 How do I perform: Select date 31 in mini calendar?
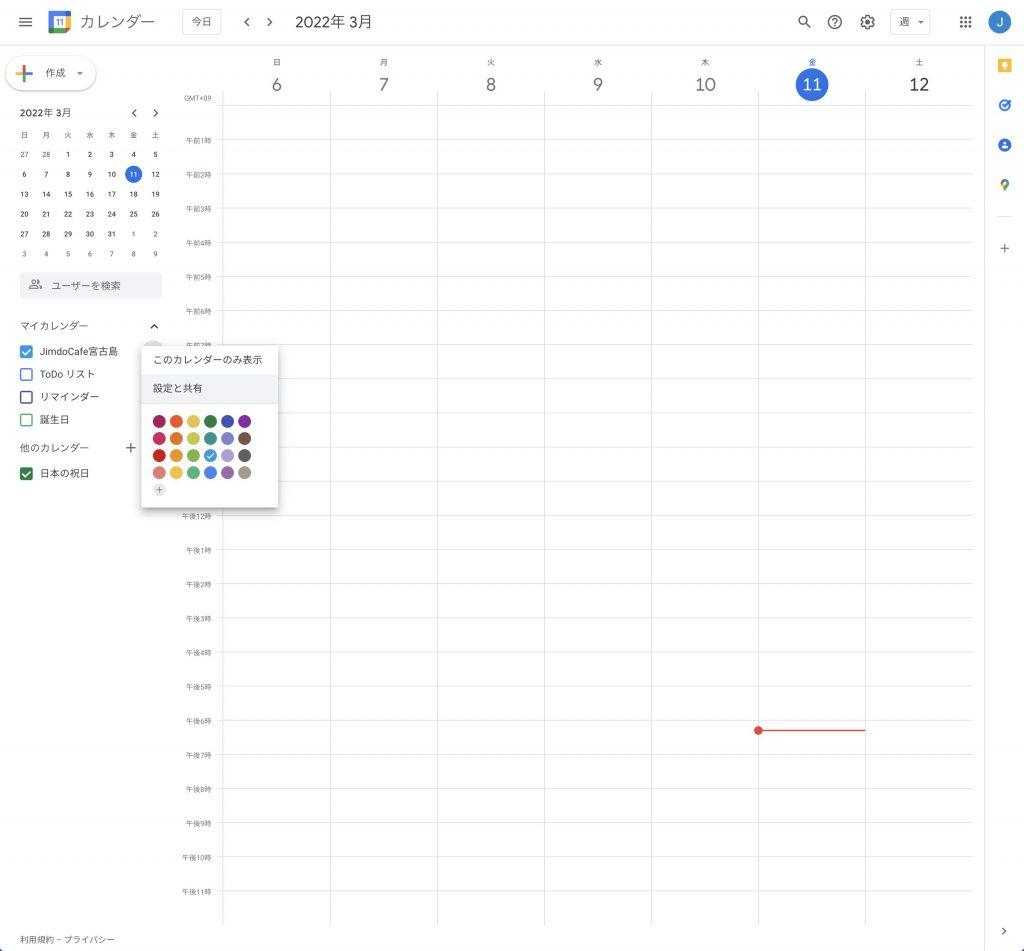(112, 234)
